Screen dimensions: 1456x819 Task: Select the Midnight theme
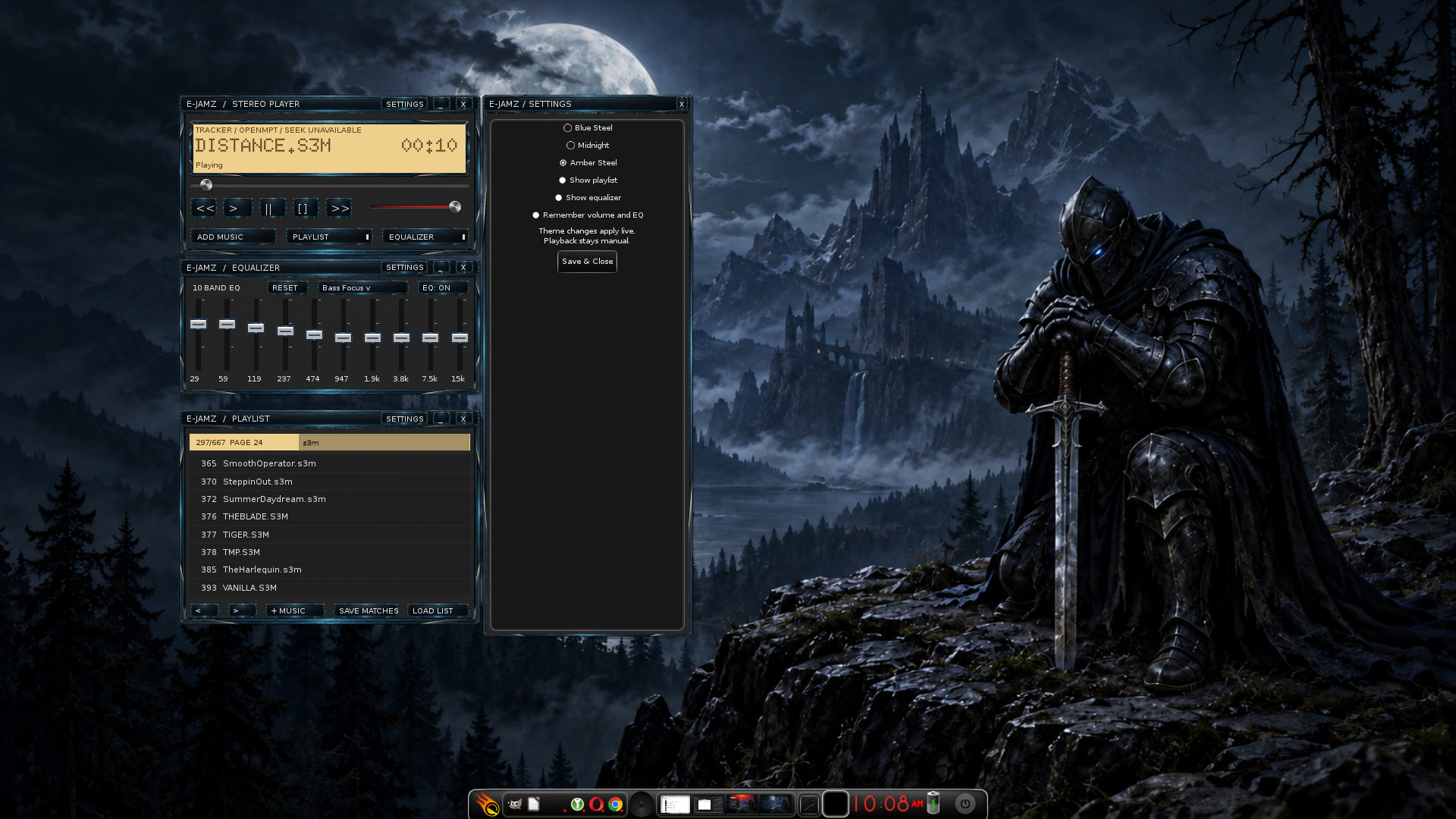[x=588, y=146]
